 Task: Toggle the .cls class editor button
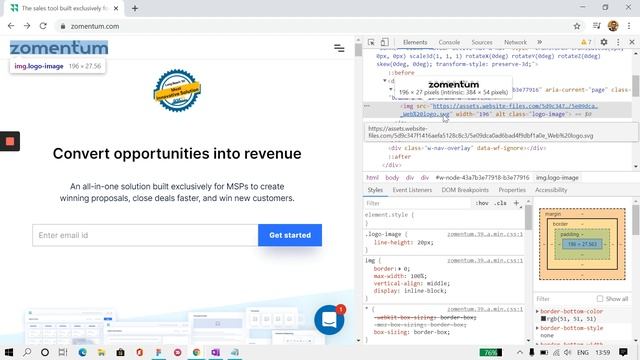500,203
